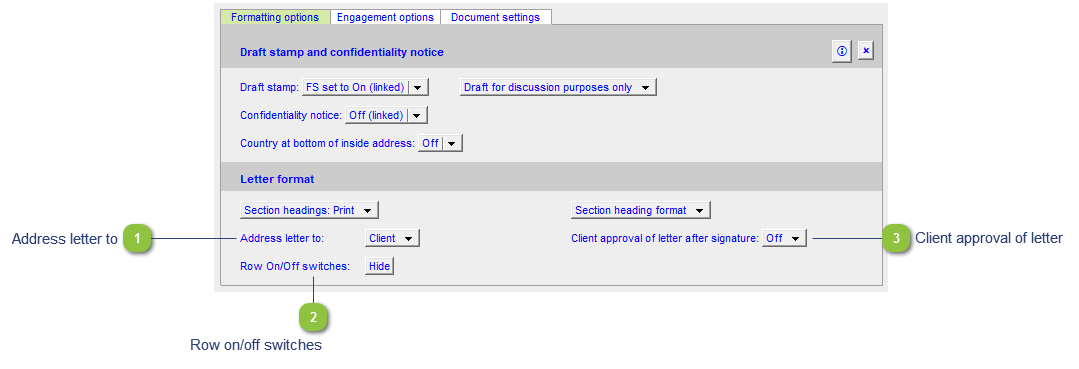The width and height of the screenshot is (1079, 369).
Task: Switch to Document settings tab
Action: [495, 17]
